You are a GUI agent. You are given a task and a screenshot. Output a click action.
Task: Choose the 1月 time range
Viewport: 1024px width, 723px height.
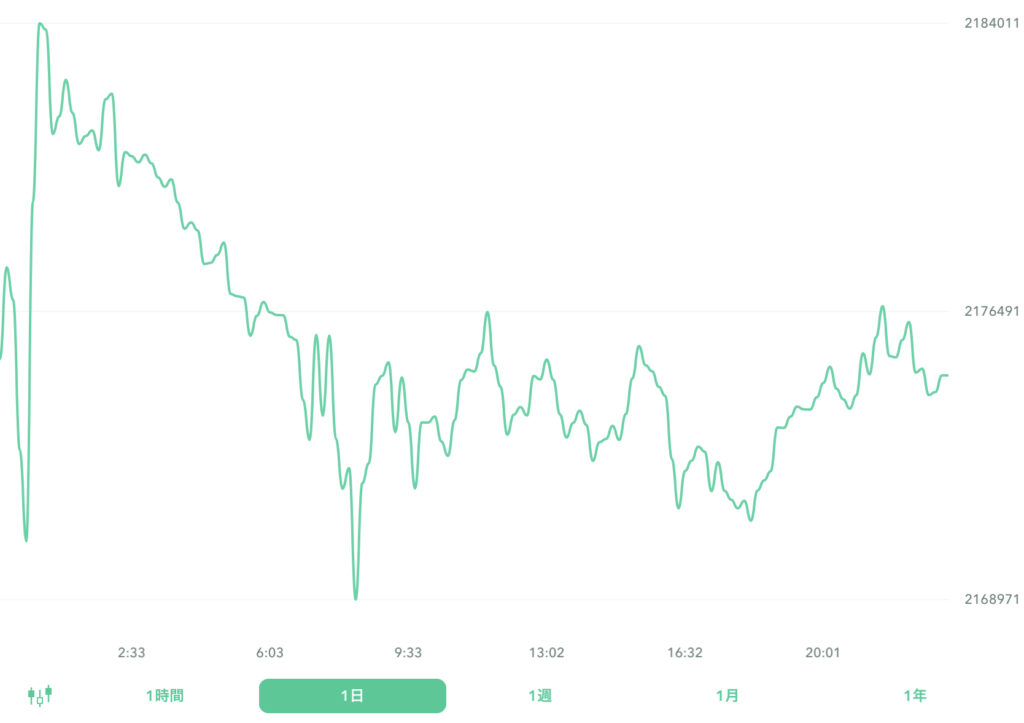tap(727, 695)
